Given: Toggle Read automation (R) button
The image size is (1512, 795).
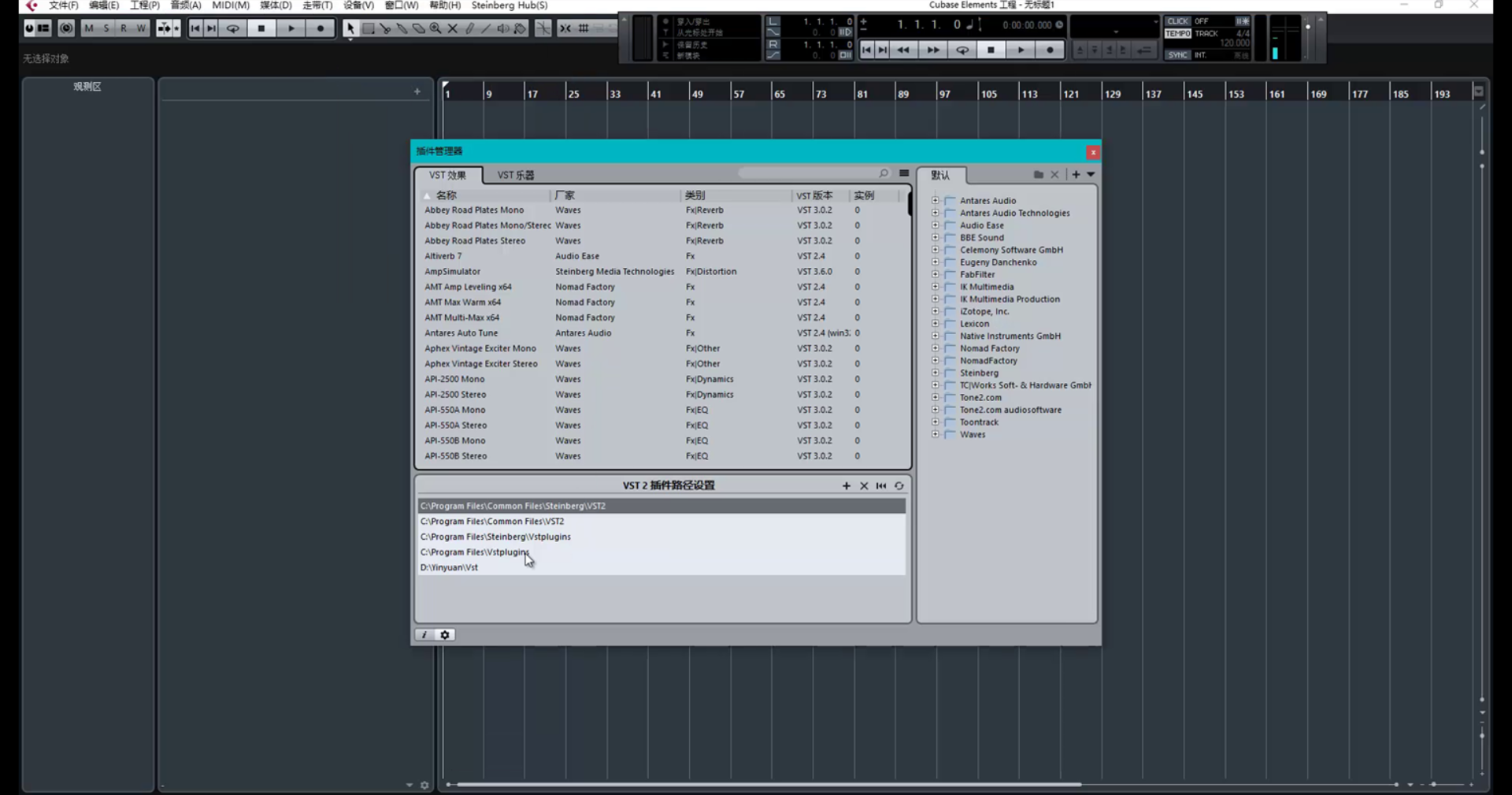Looking at the screenshot, I should 124,28.
